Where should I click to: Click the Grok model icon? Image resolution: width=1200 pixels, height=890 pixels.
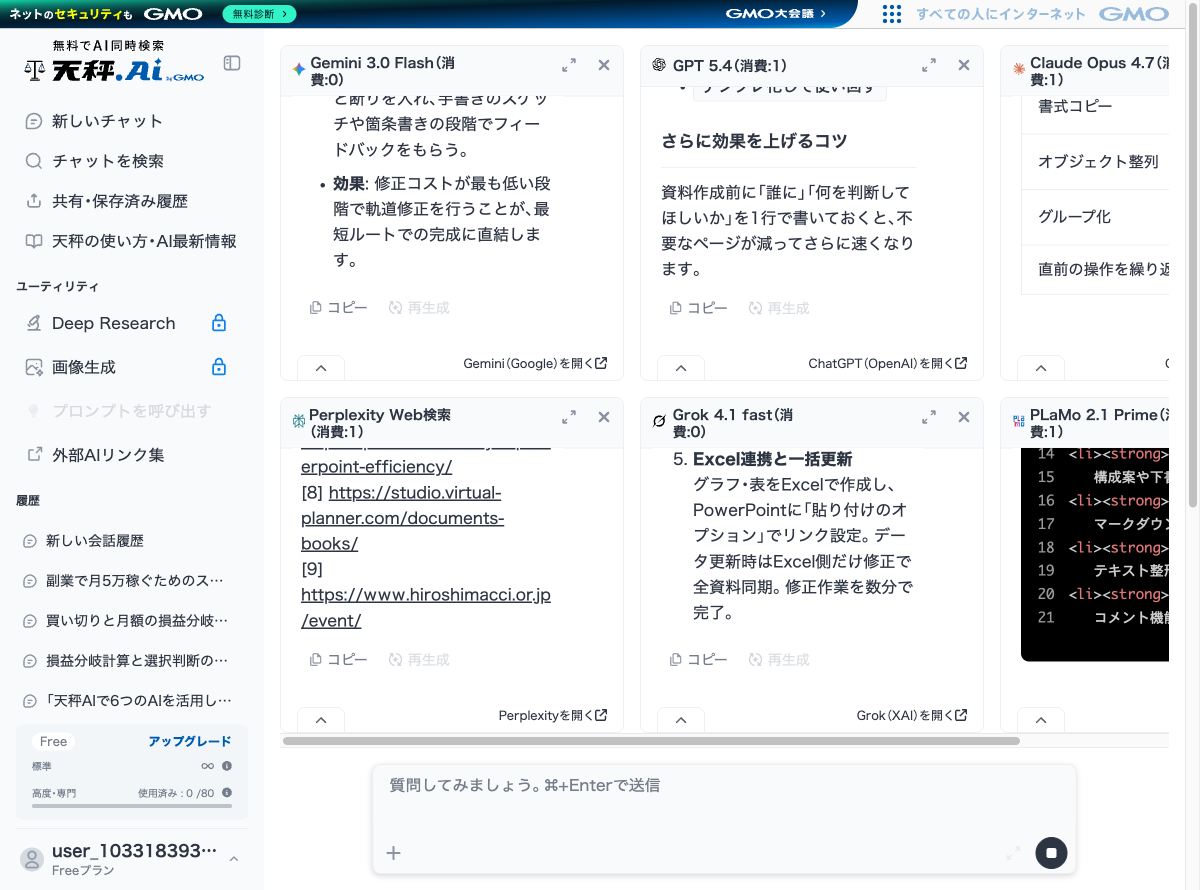click(659, 421)
